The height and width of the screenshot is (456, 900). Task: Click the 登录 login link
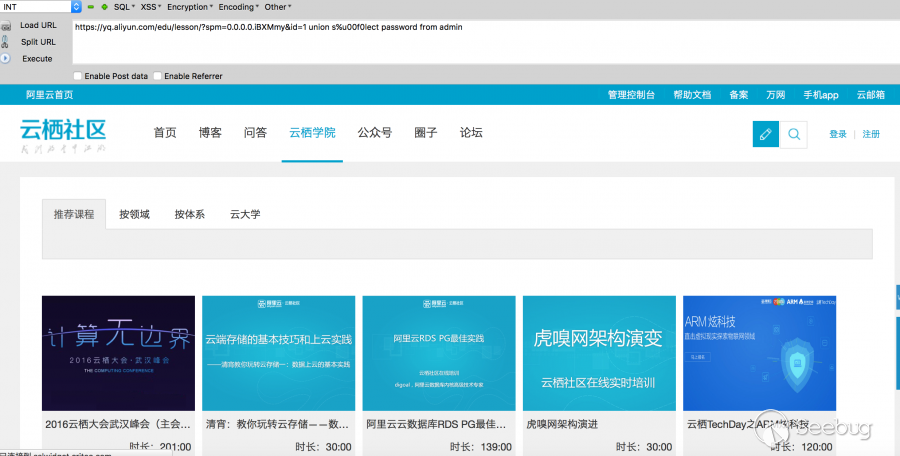[837, 134]
